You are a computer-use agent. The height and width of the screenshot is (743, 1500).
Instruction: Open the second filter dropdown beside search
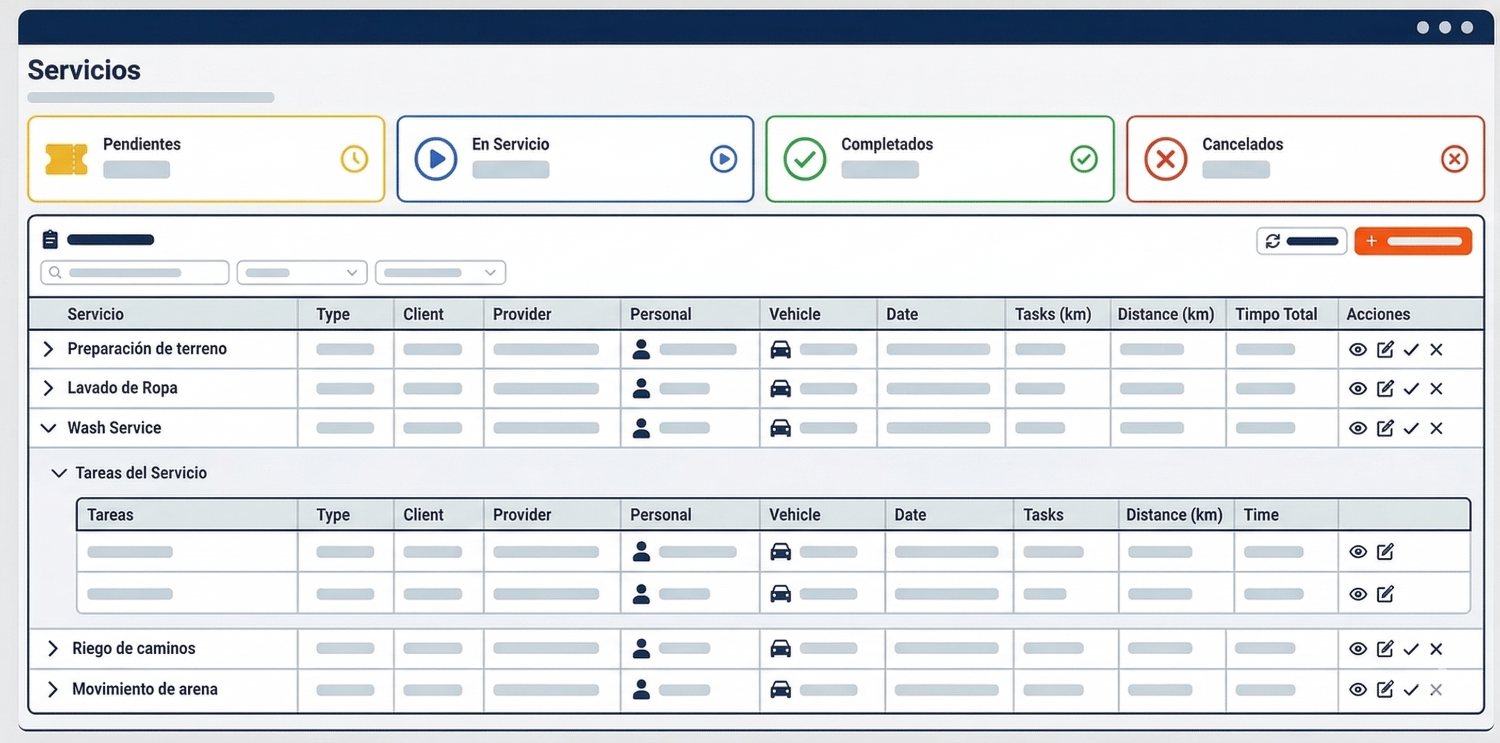[x=440, y=273]
